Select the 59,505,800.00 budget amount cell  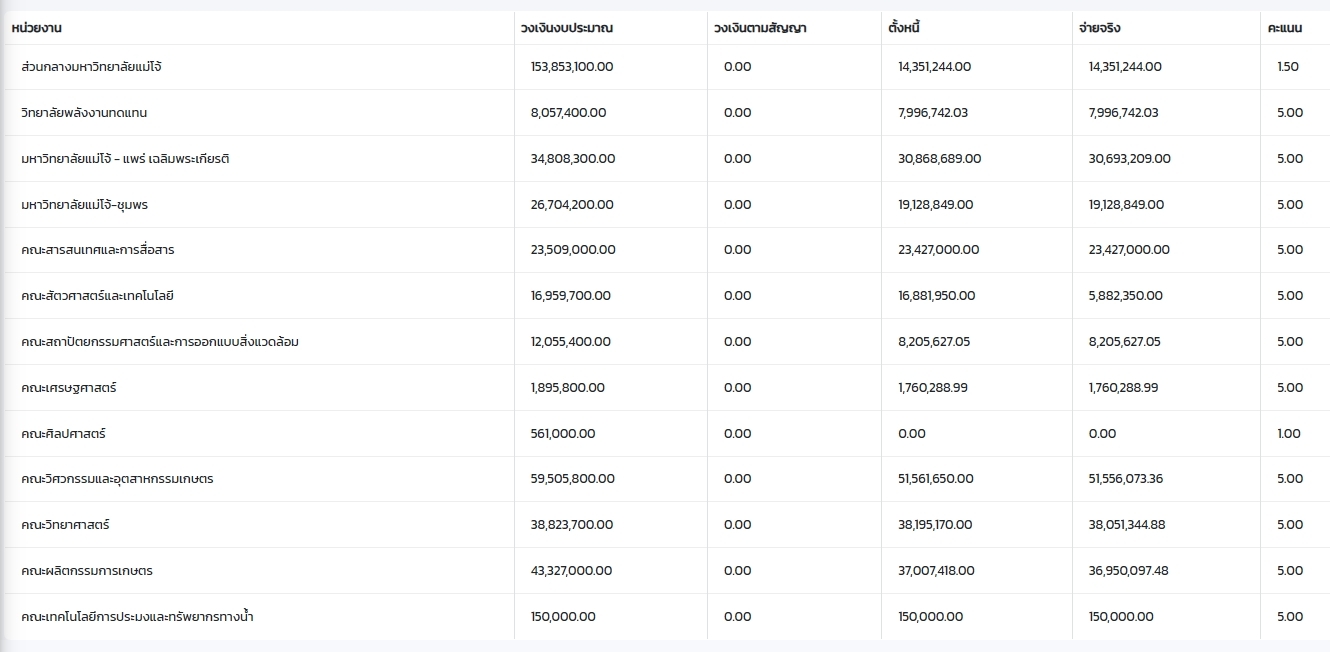coord(573,479)
